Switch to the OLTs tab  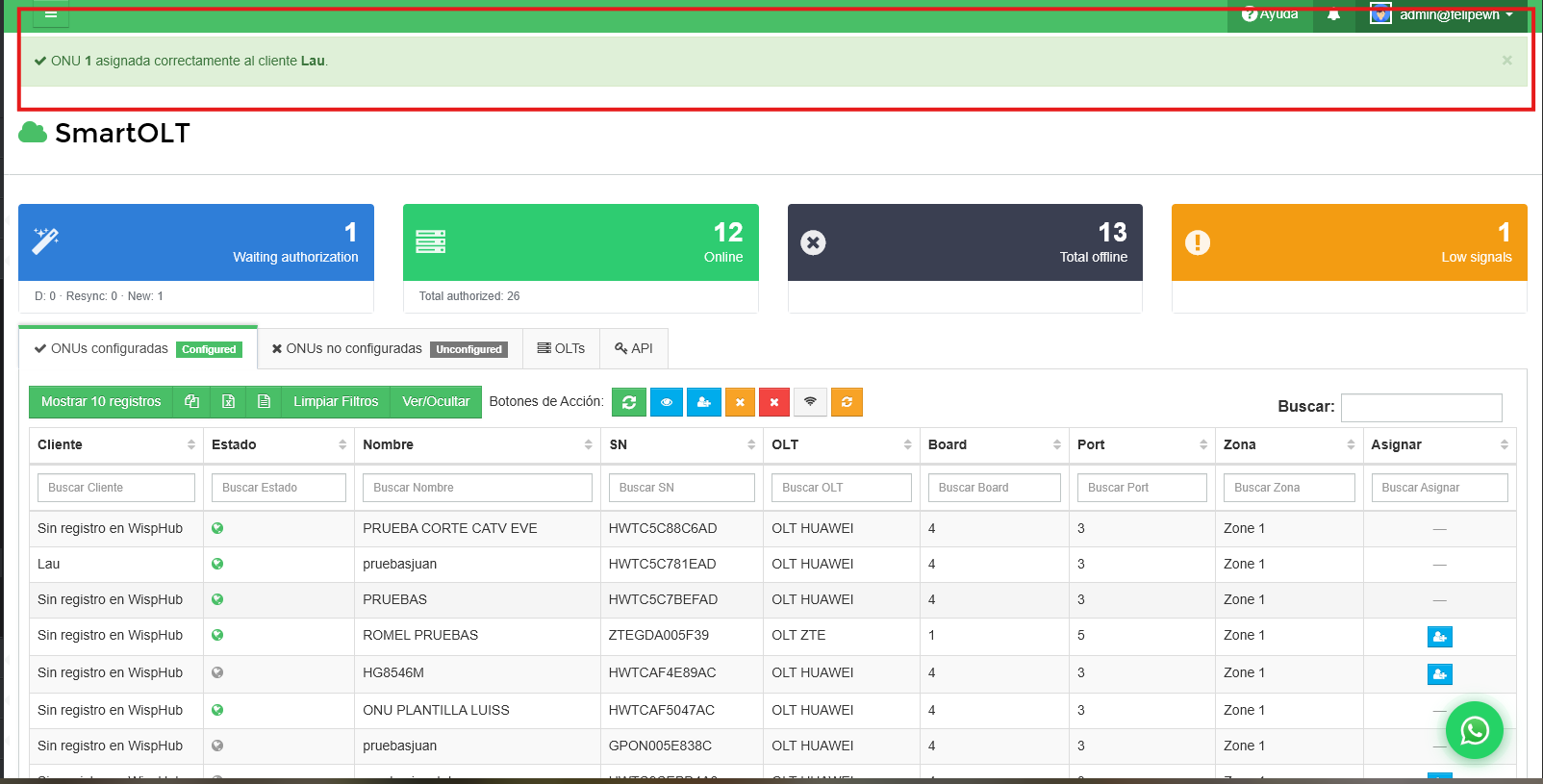click(561, 348)
